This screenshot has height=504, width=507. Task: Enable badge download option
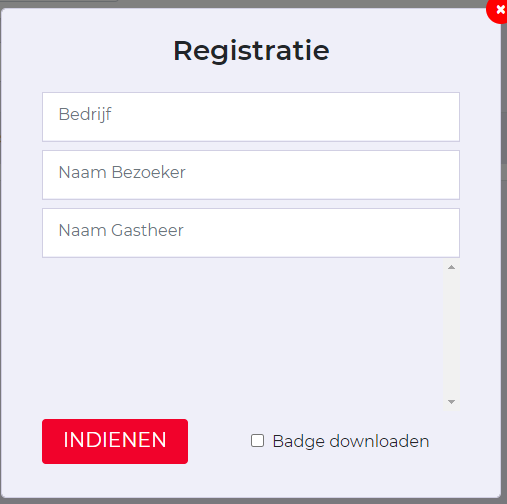pos(257,441)
